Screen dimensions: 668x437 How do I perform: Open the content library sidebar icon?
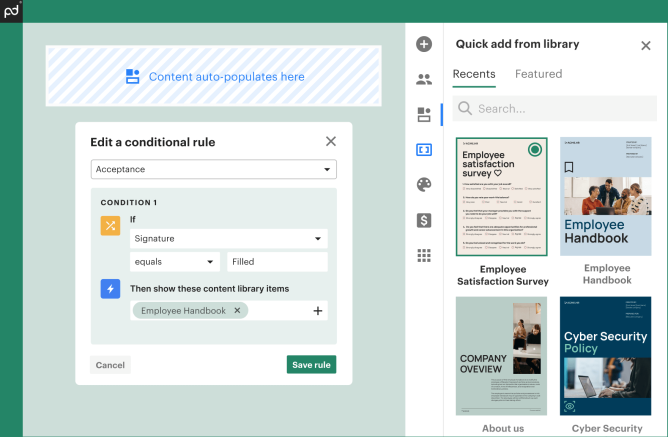[x=424, y=115]
